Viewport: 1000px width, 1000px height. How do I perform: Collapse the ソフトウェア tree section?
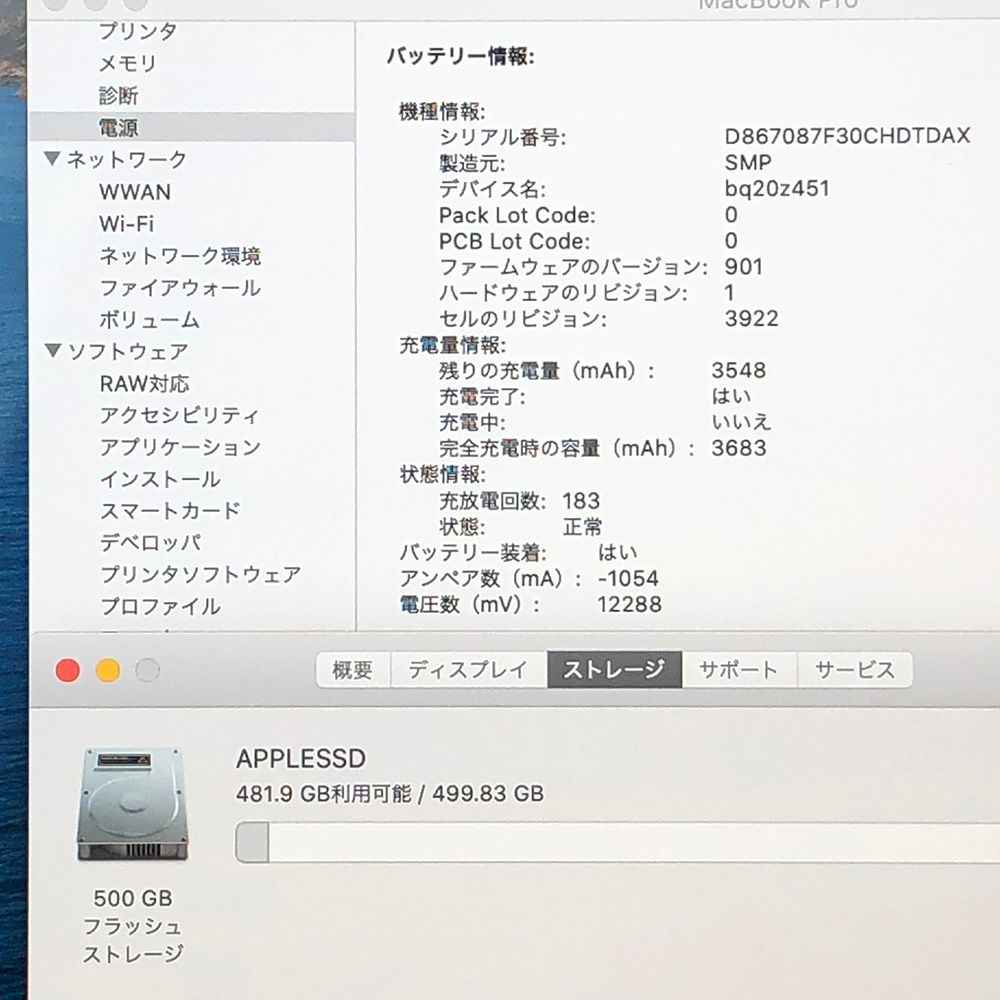[x=53, y=350]
